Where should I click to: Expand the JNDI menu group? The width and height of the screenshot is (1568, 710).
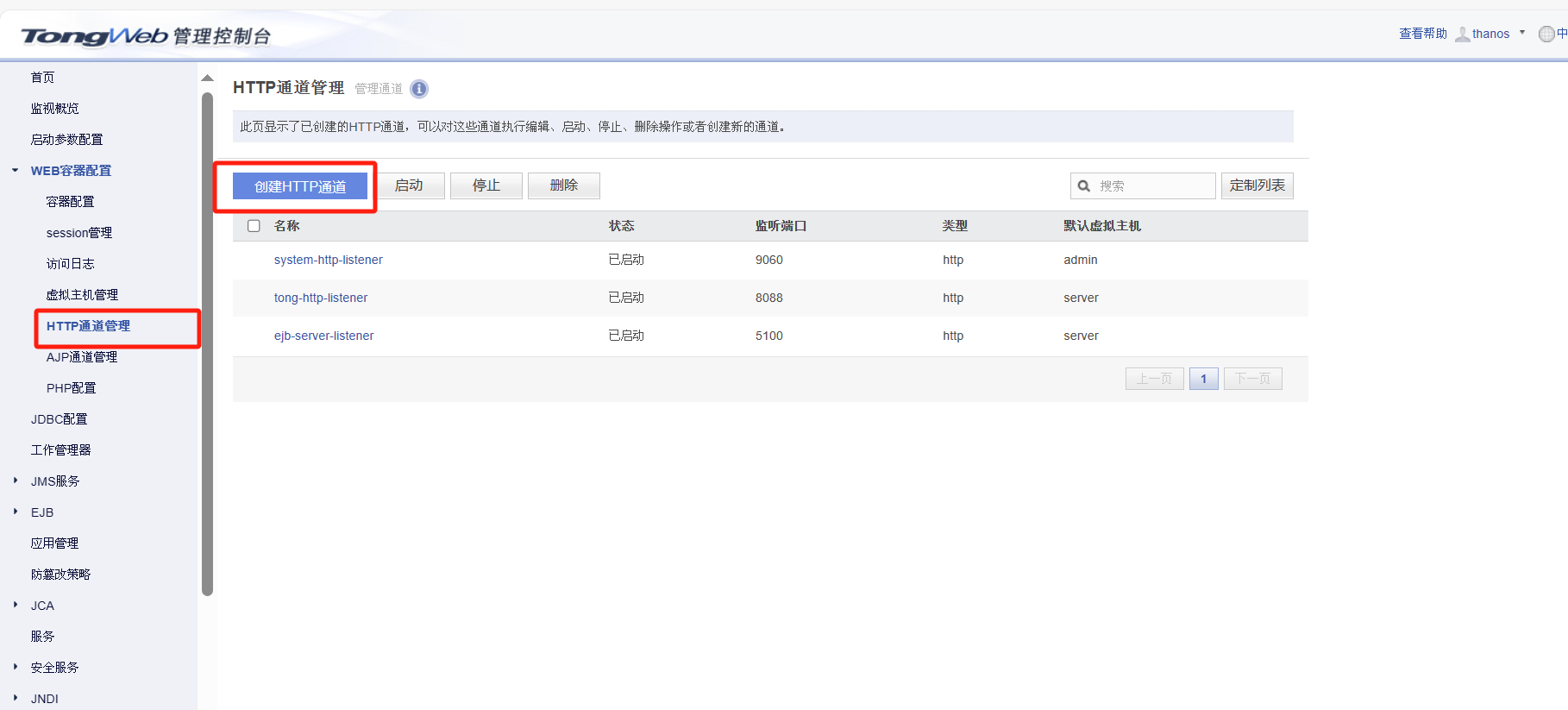[x=16, y=699]
